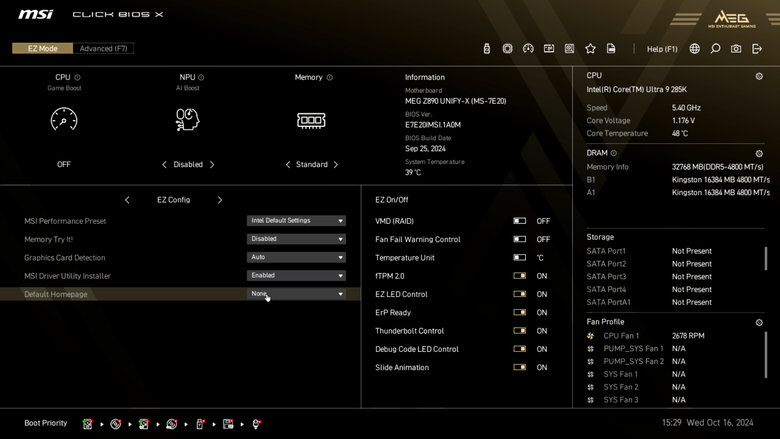780x439 pixels.
Task: Open the speedometer gauge toolbar icon
Action: pos(528,48)
